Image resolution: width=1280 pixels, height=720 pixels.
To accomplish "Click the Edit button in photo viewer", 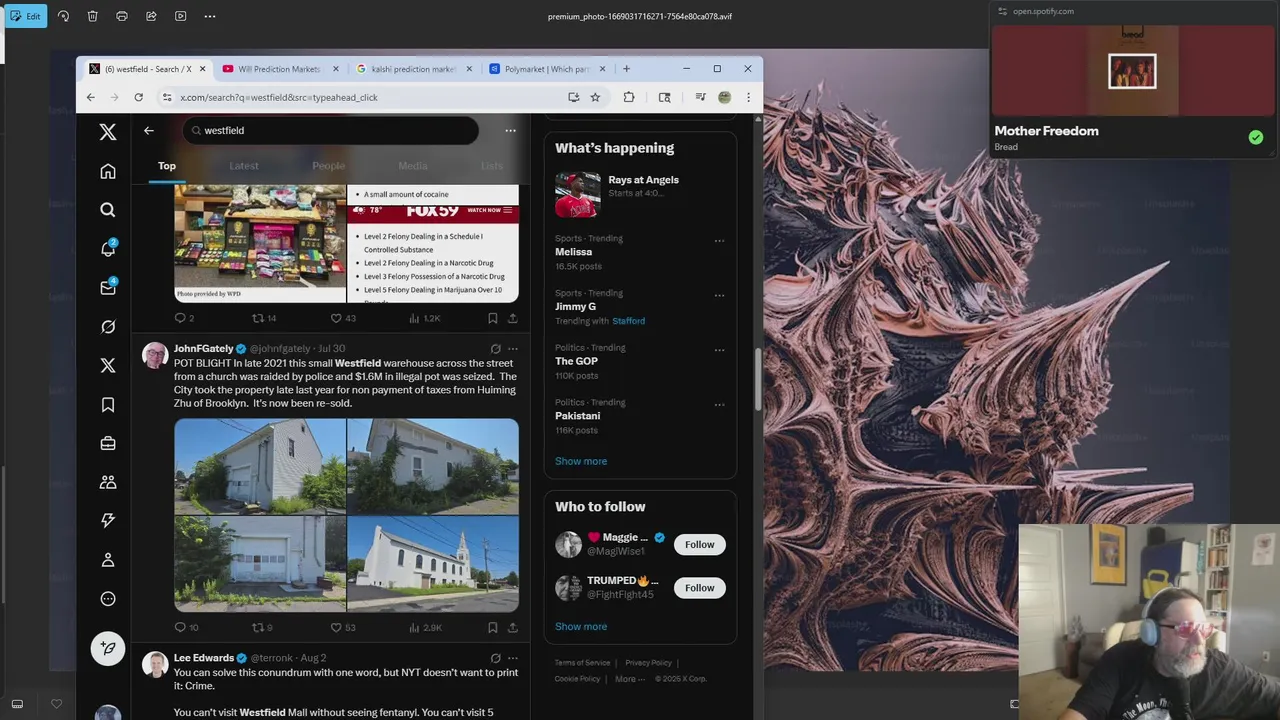I will point(25,16).
